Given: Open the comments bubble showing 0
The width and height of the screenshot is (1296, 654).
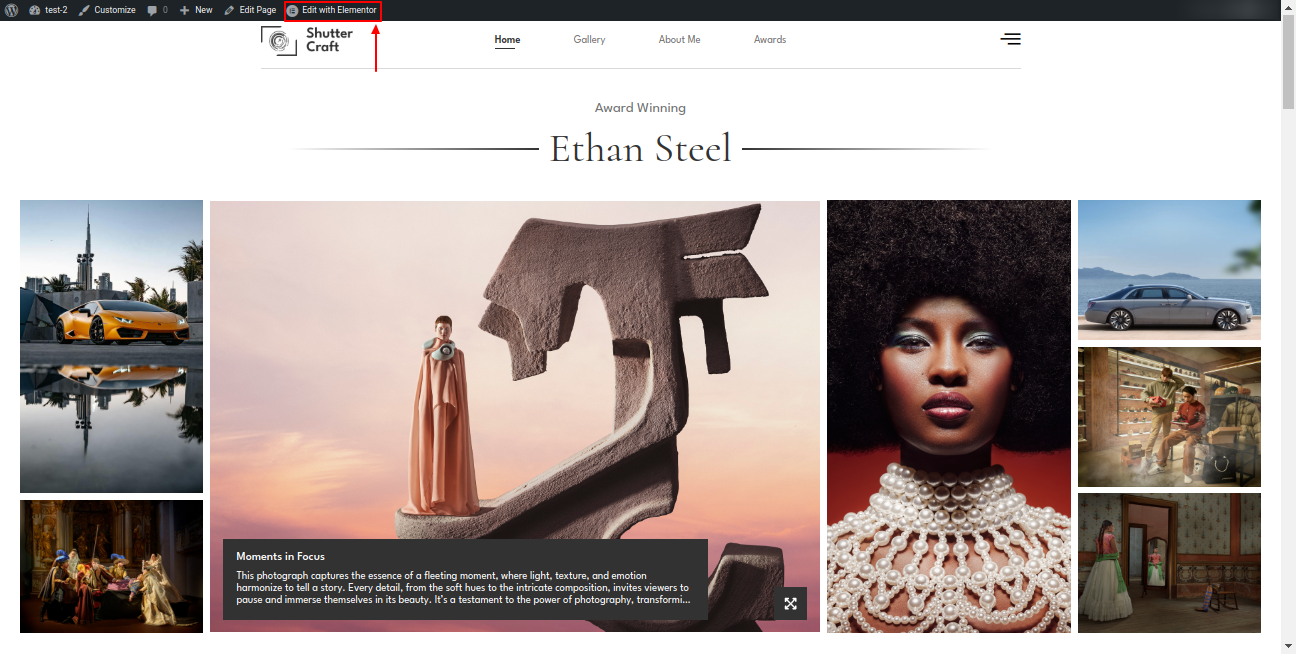Looking at the screenshot, I should coord(157,10).
